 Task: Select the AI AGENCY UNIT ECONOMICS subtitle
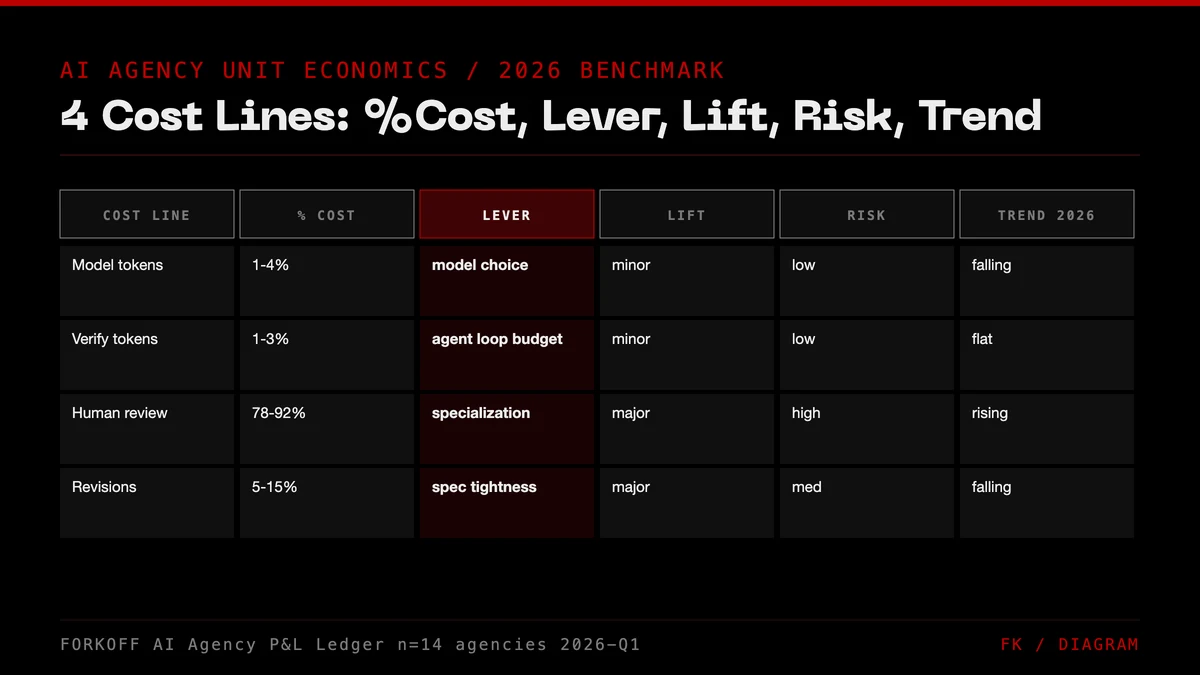click(392, 70)
